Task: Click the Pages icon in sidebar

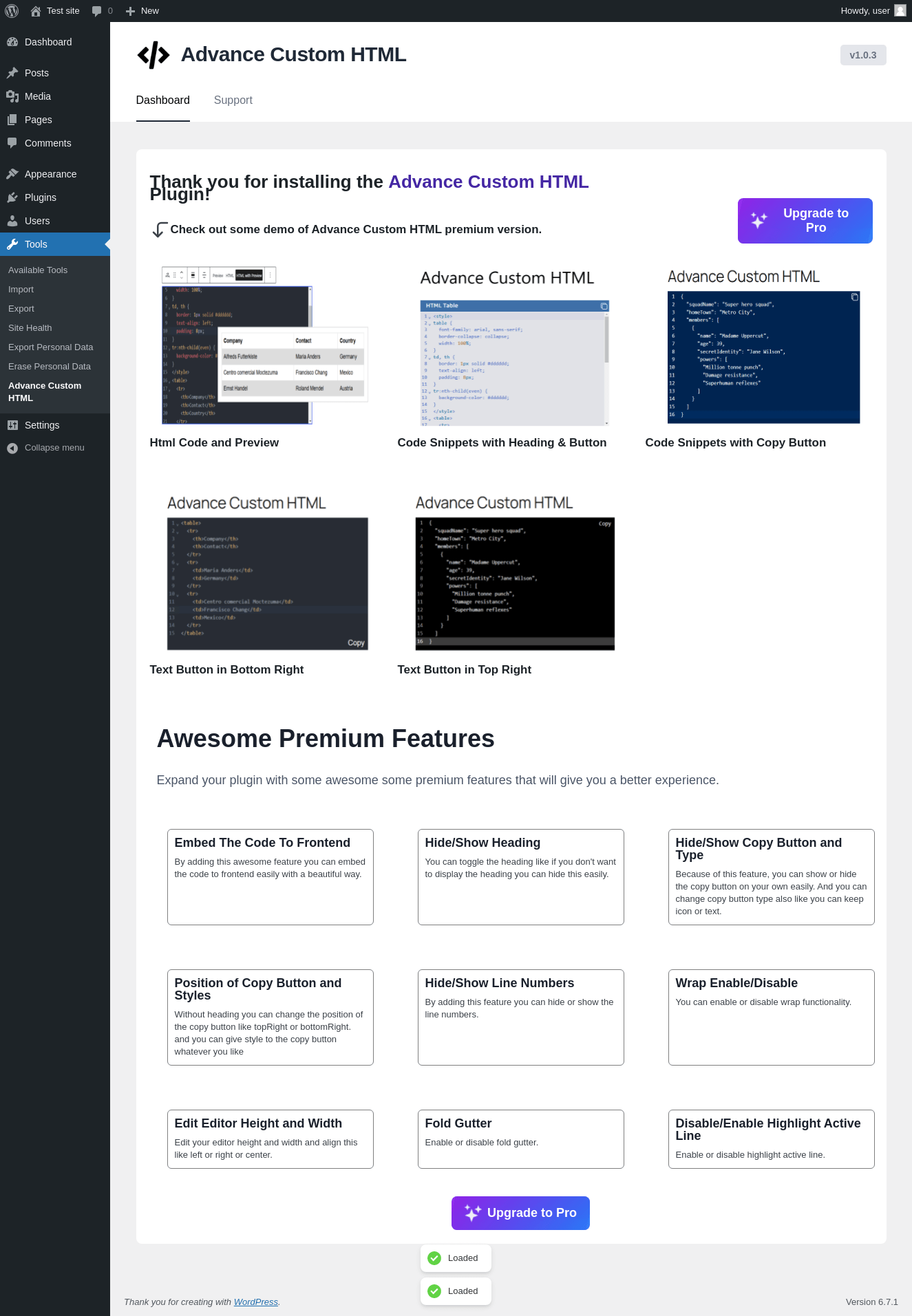Action: tap(12, 120)
